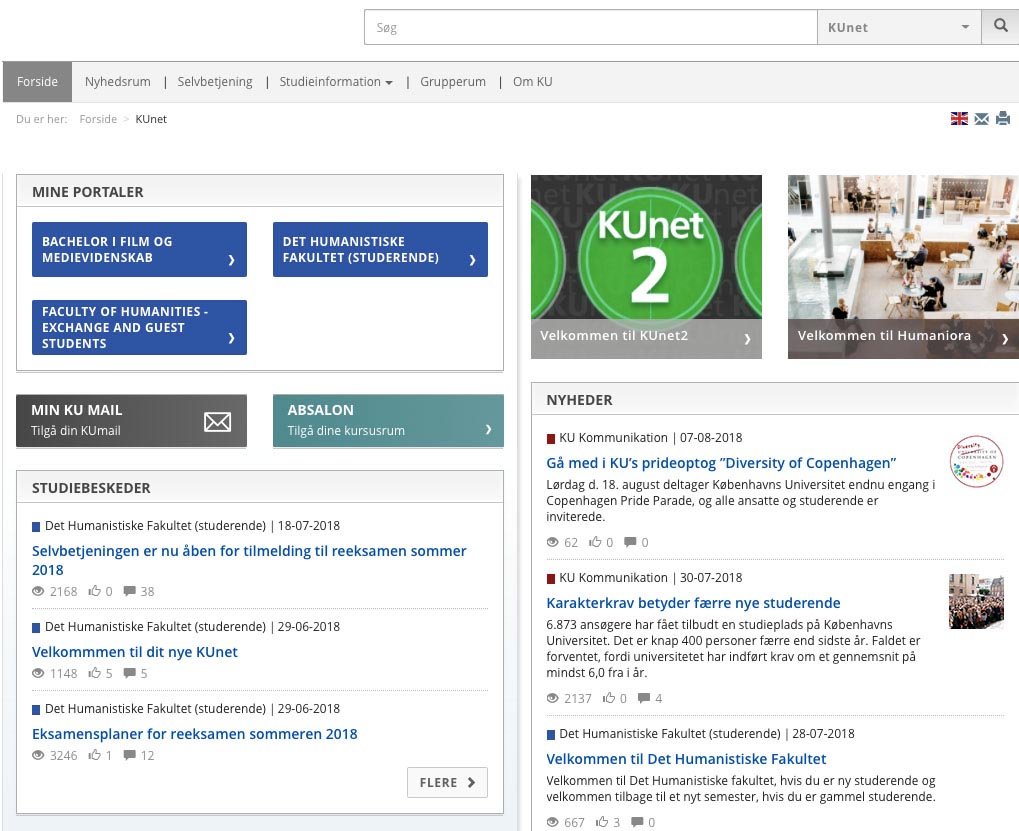Open Absalon course rooms tile
The height and width of the screenshot is (831, 1019).
pyautogui.click(x=388, y=420)
